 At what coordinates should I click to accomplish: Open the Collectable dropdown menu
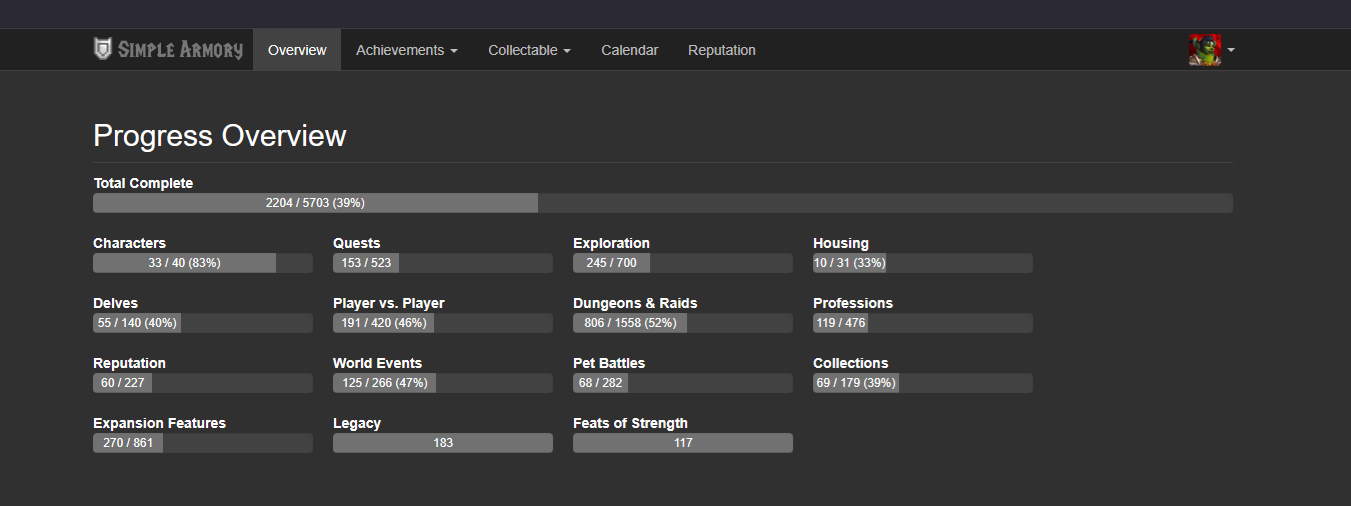[529, 50]
